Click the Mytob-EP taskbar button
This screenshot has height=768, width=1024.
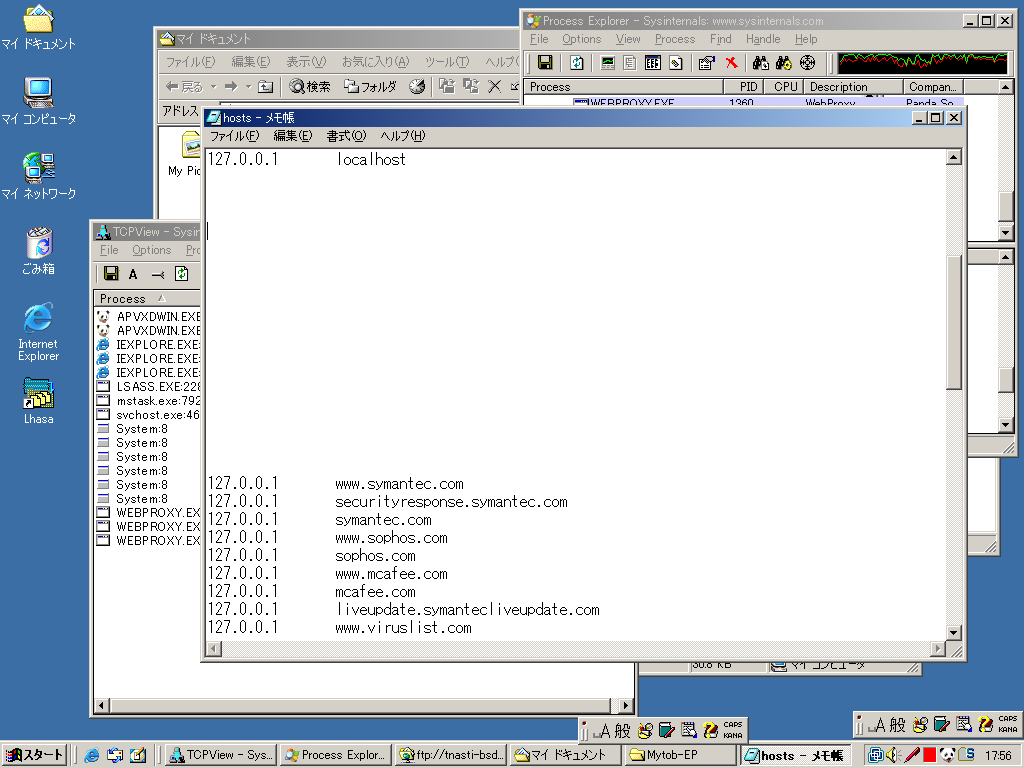coord(679,755)
